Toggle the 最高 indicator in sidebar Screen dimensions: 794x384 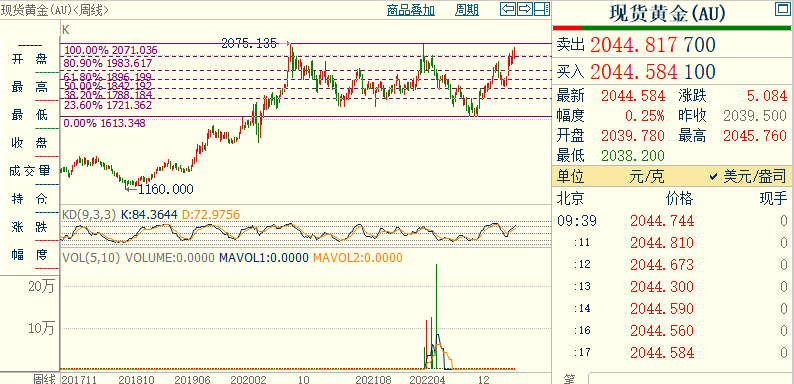pyautogui.click(x=29, y=87)
